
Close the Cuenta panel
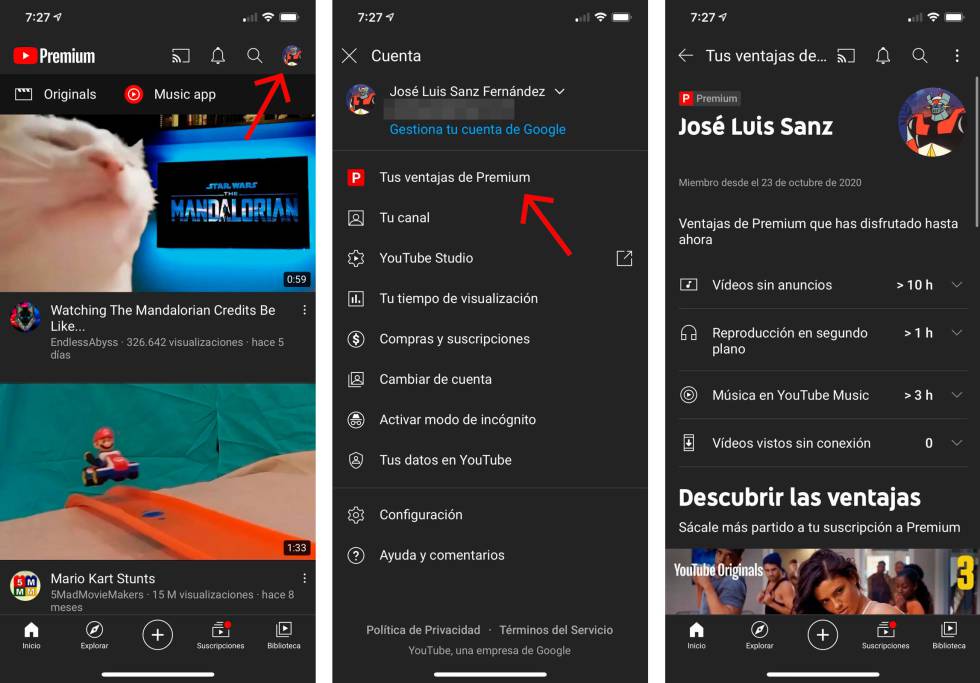pos(349,56)
